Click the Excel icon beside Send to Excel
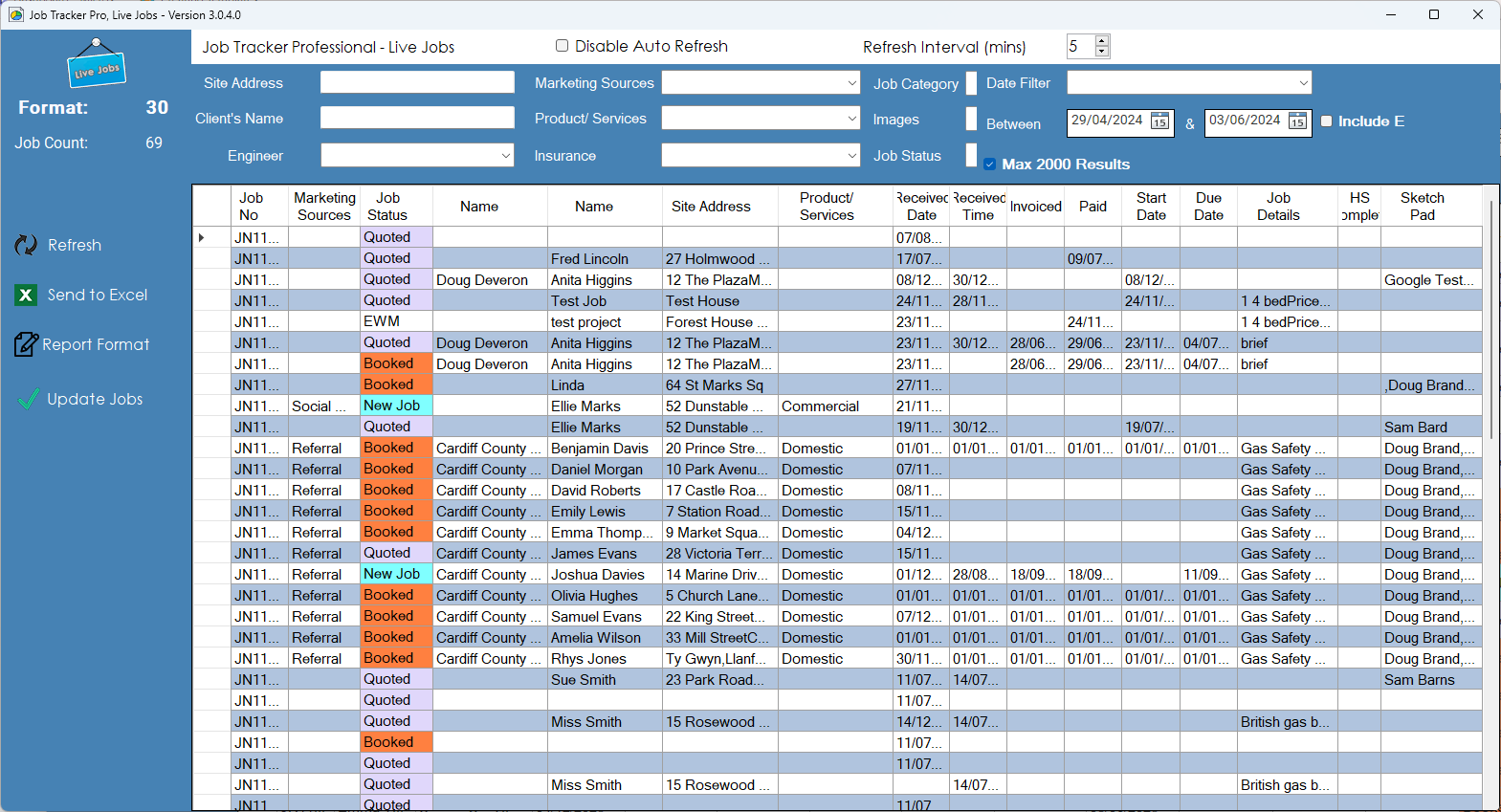 [27, 296]
